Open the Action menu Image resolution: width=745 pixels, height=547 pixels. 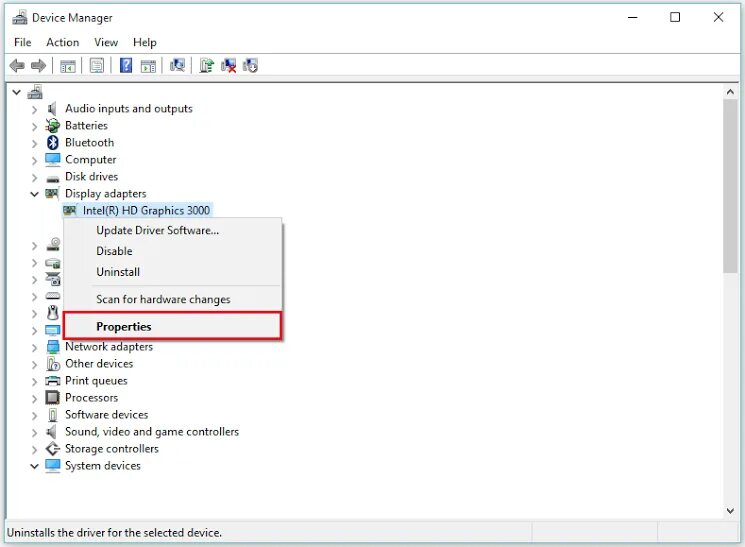tap(63, 42)
